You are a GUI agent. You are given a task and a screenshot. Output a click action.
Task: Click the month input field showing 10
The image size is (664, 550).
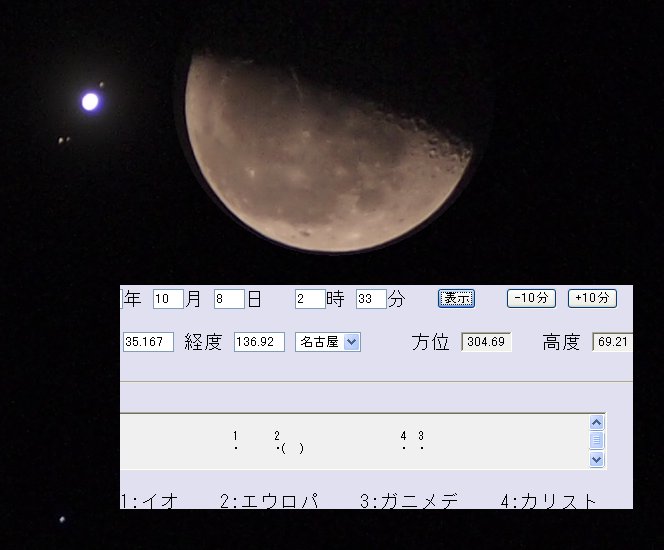tap(168, 299)
